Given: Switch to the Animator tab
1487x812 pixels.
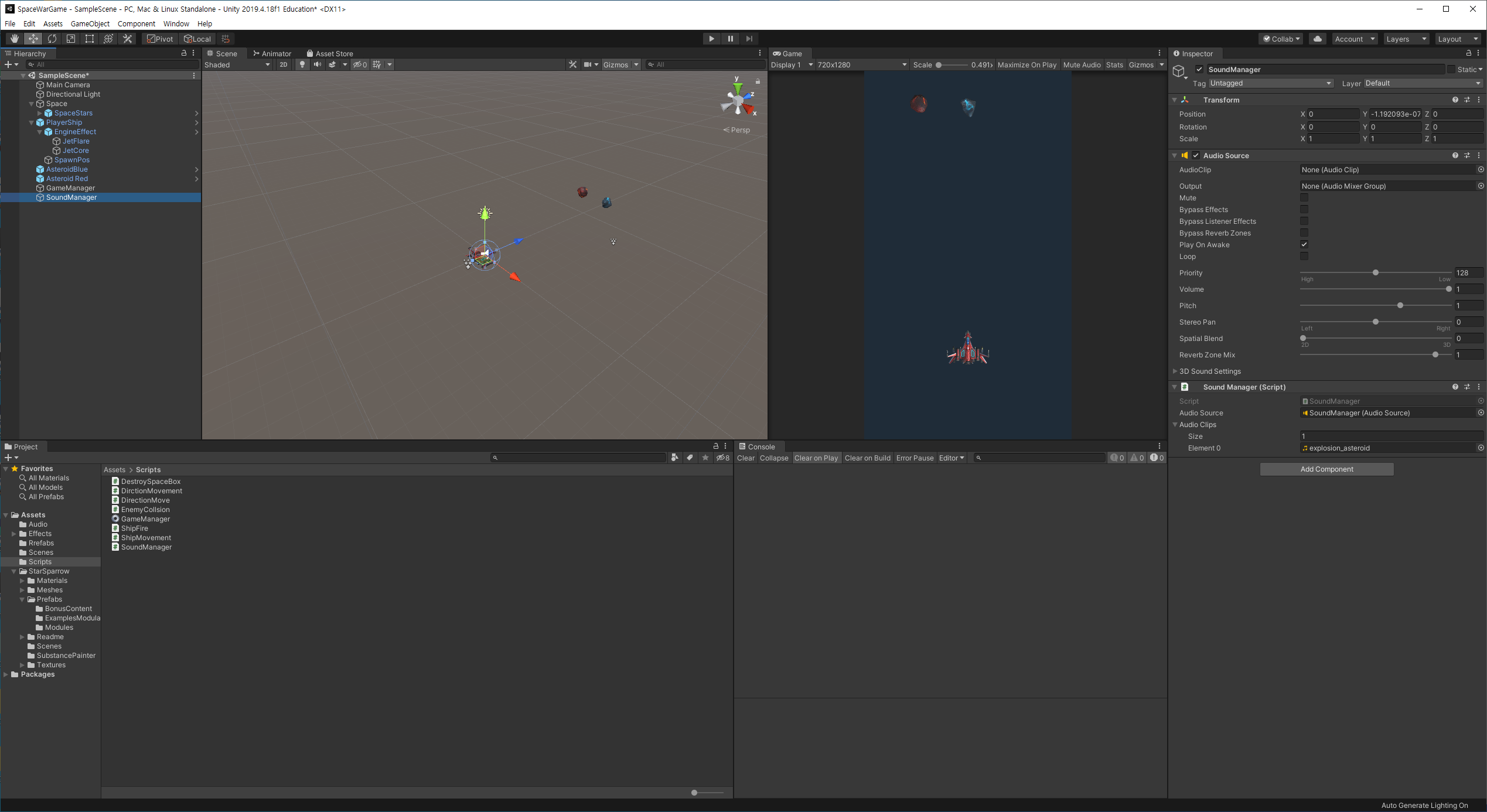Looking at the screenshot, I should pos(272,53).
